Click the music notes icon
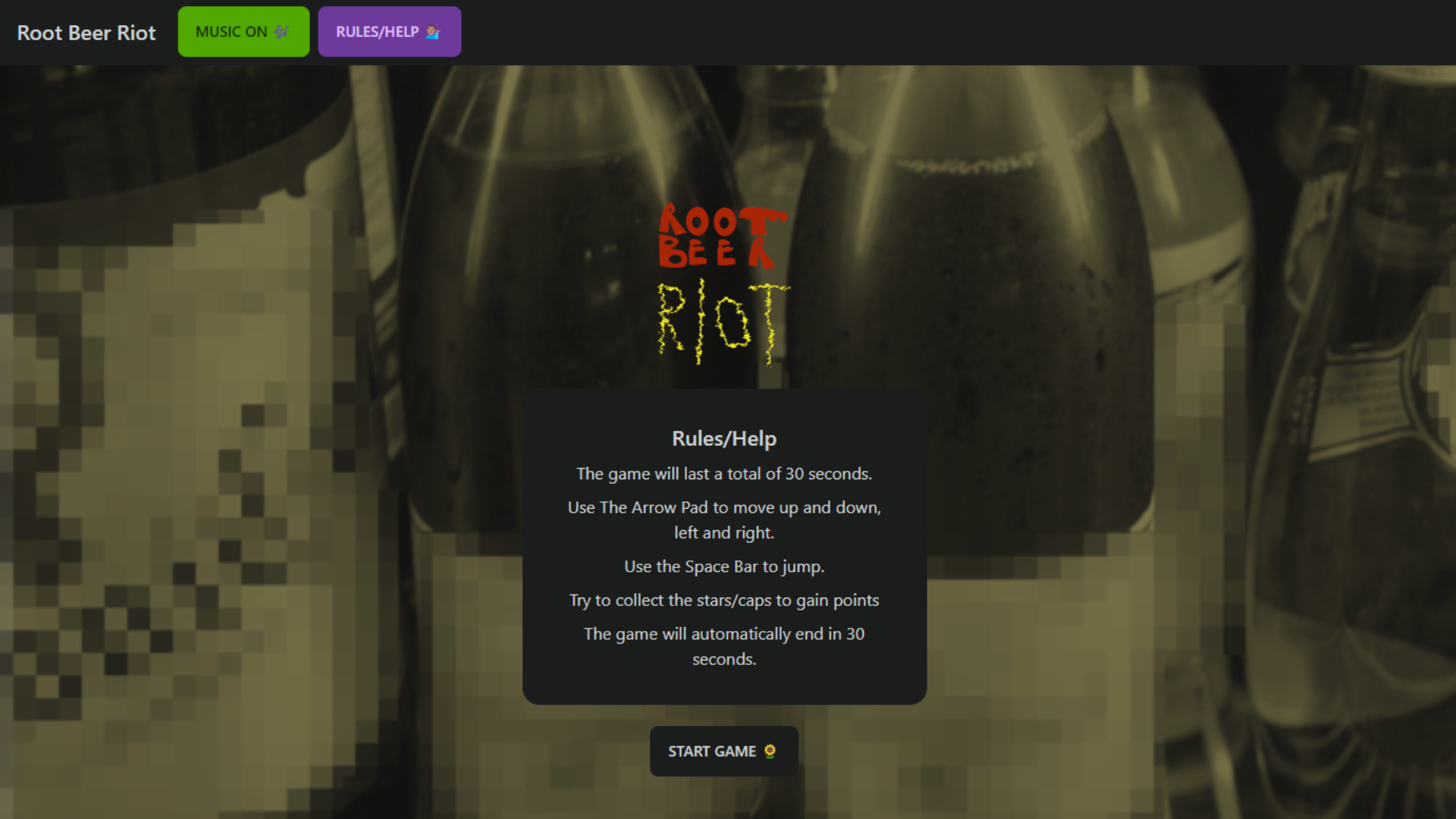The height and width of the screenshot is (819, 1456). [x=282, y=32]
